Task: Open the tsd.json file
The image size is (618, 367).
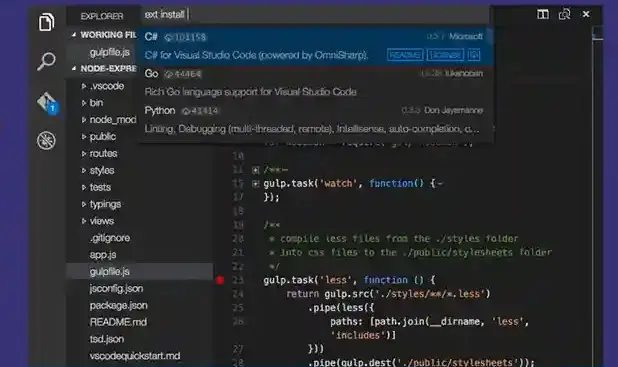Action: click(107, 339)
